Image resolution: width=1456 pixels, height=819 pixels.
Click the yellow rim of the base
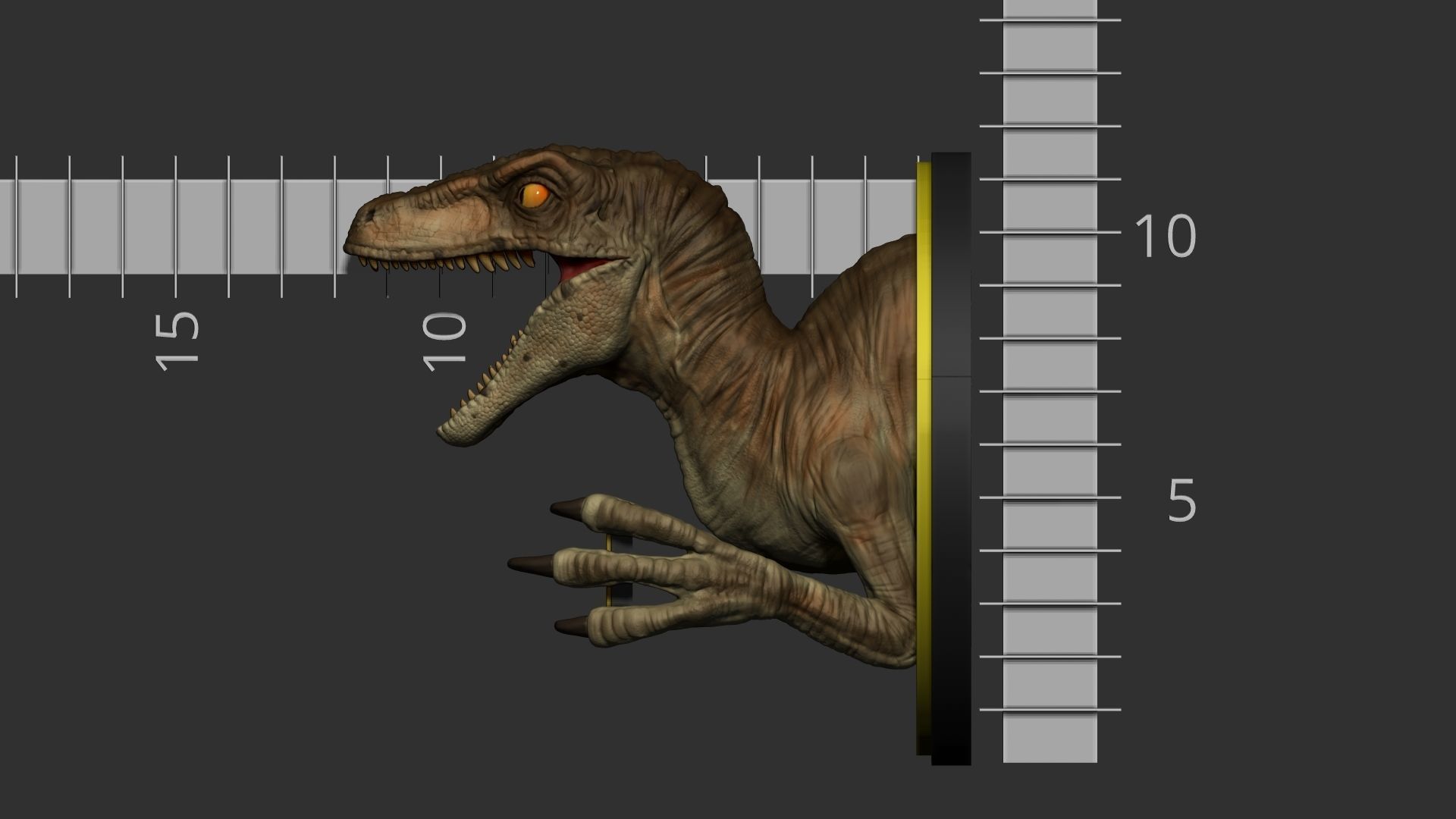tap(924, 458)
